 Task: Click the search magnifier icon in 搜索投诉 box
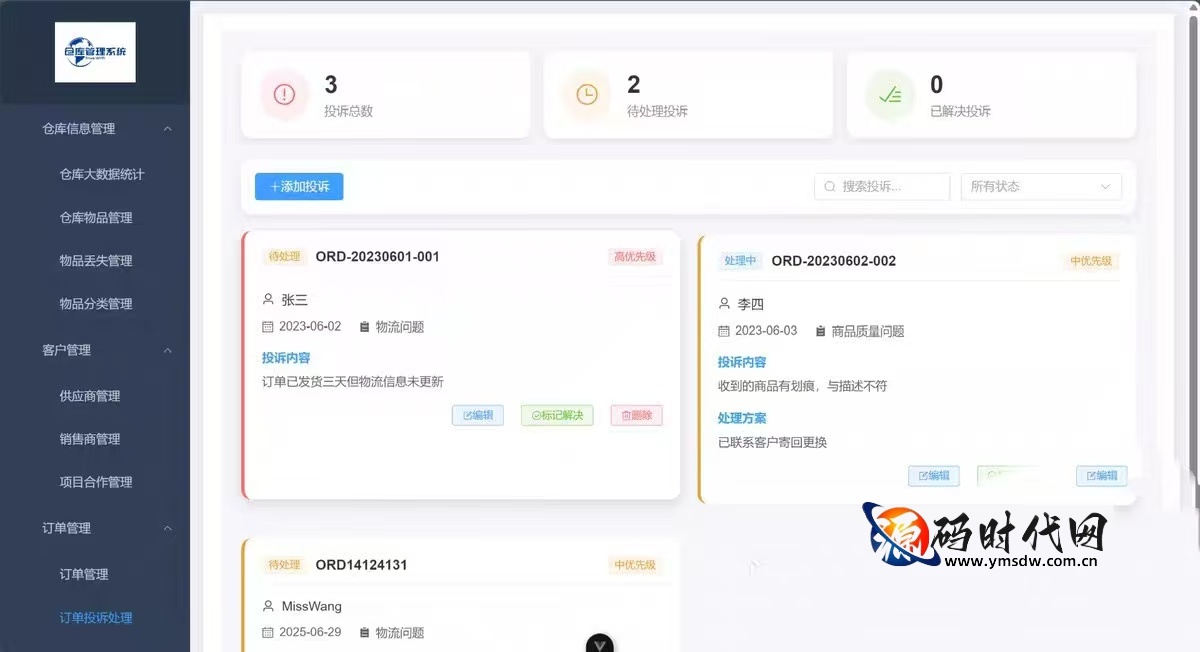point(830,186)
